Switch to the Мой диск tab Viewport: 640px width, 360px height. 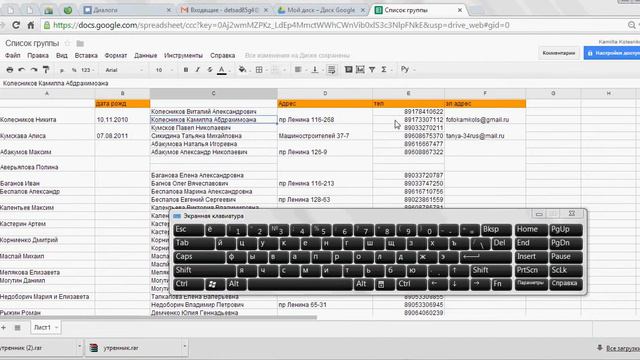[x=321, y=10]
